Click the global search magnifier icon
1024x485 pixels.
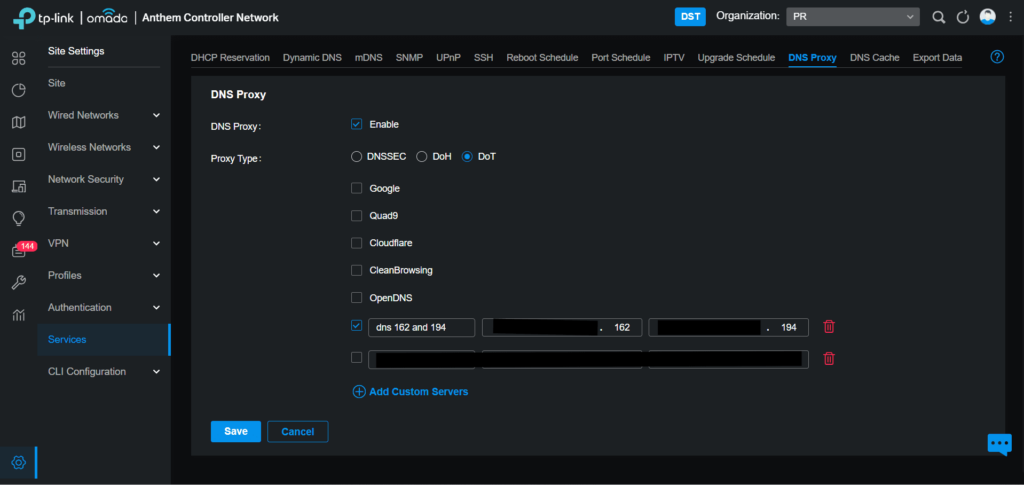pyautogui.click(x=938, y=17)
